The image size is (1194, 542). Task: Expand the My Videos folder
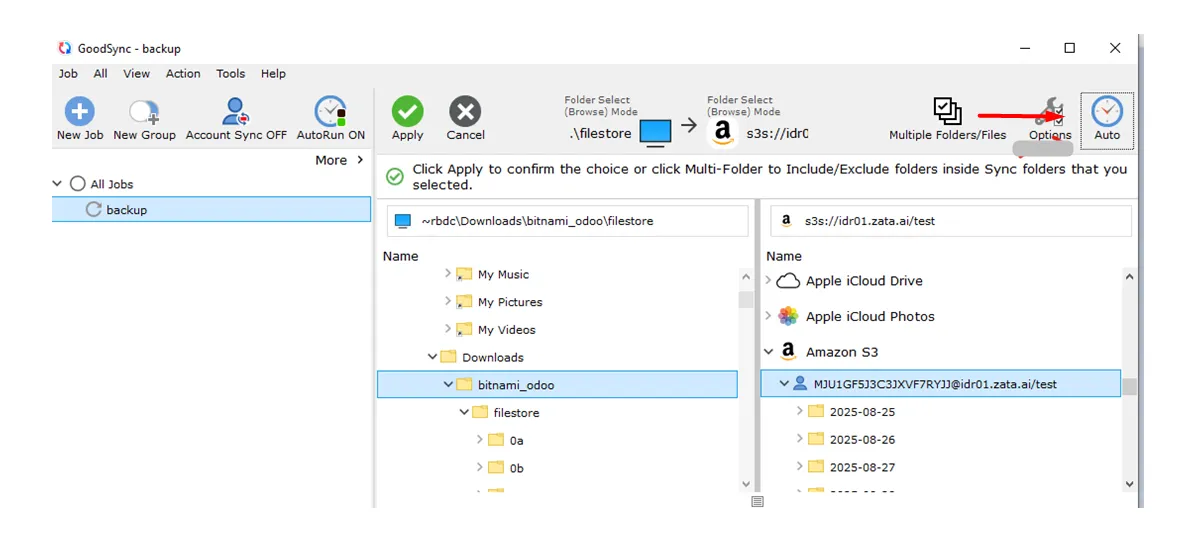tap(448, 330)
